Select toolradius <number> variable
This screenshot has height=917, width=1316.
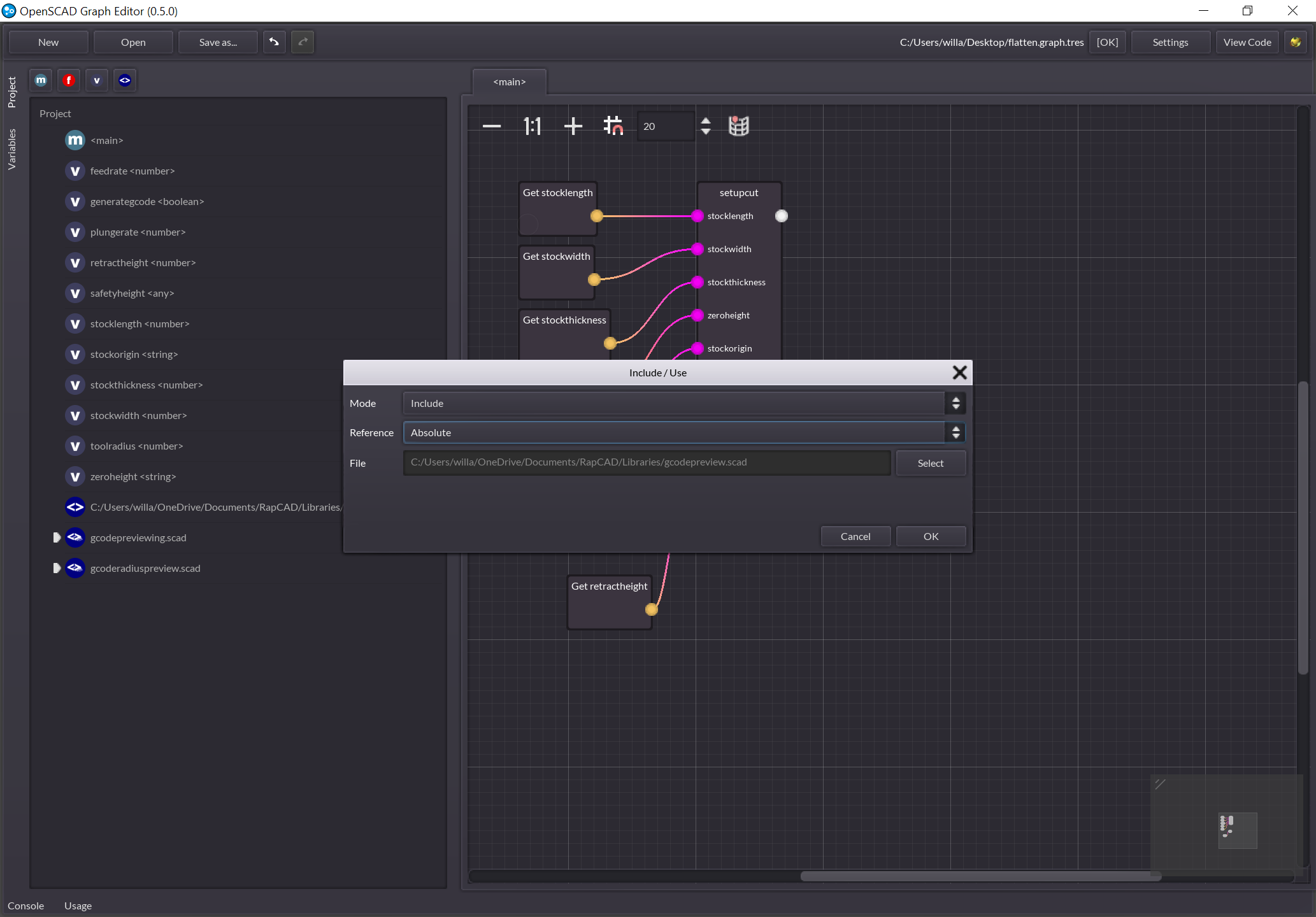click(x=136, y=446)
